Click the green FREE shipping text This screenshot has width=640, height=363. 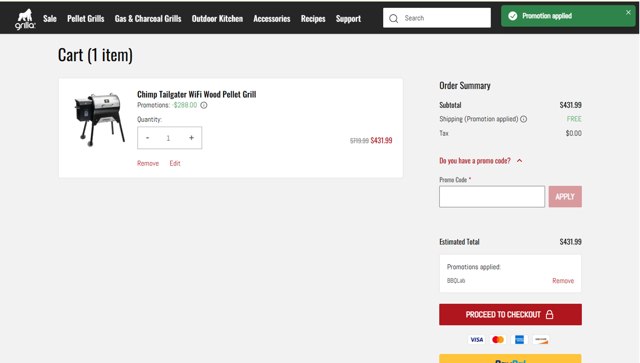(574, 119)
